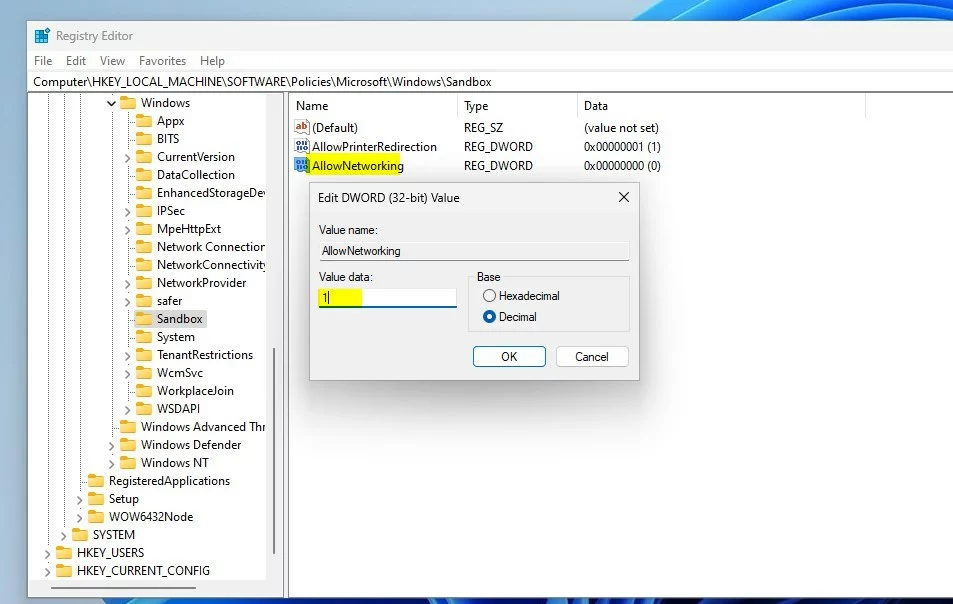This screenshot has height=604, width=953.
Task: Select the NetworkProvider folder icon
Action: (x=144, y=283)
